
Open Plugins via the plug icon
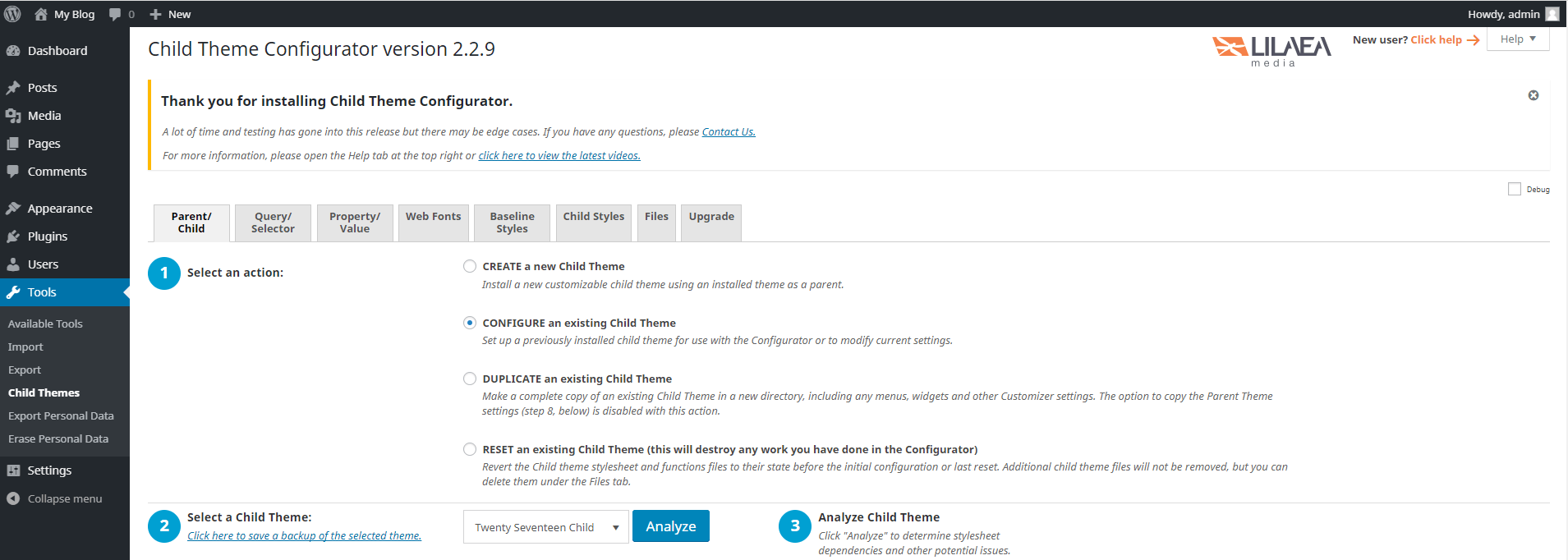pos(13,236)
